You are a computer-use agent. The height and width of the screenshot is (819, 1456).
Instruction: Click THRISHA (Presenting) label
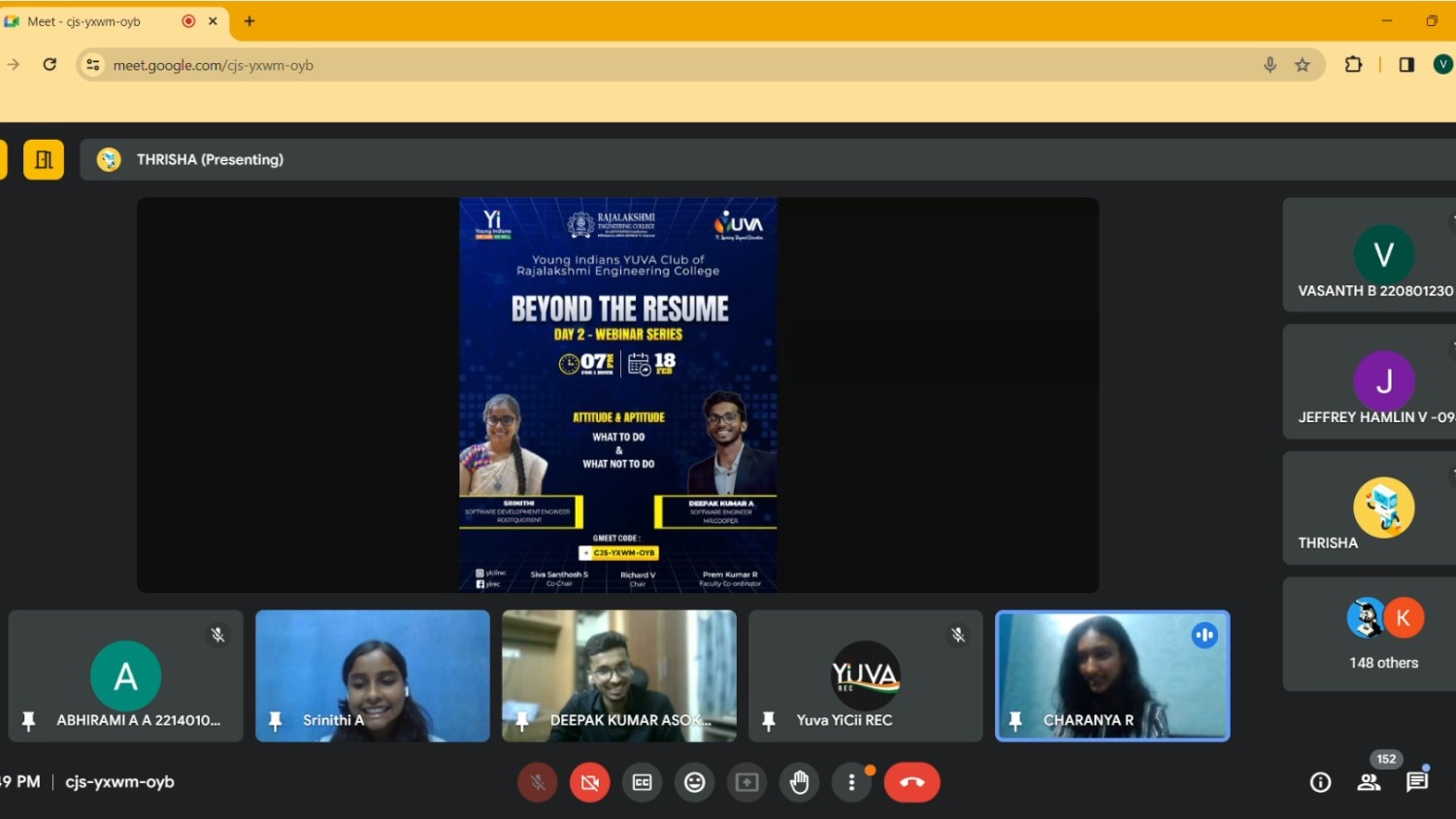click(x=210, y=159)
